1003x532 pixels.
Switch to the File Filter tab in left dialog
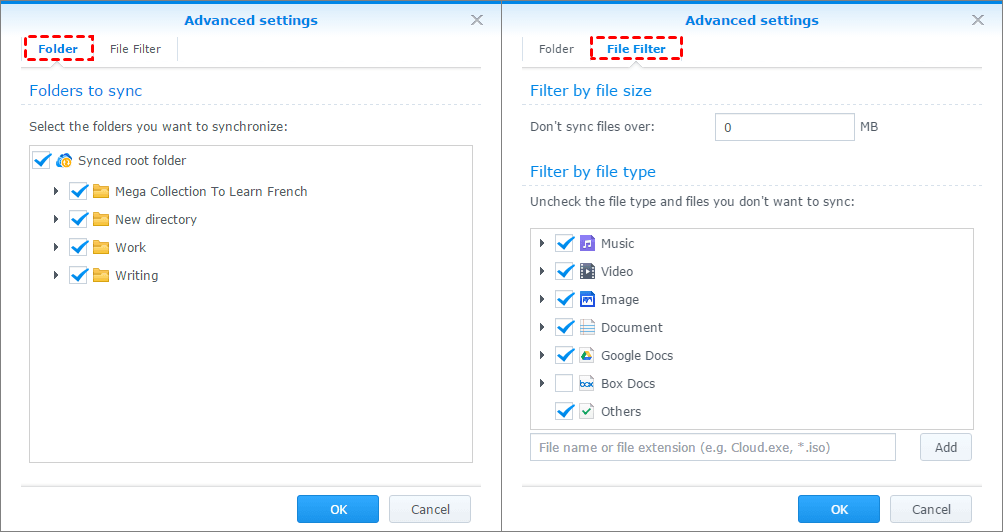[135, 49]
